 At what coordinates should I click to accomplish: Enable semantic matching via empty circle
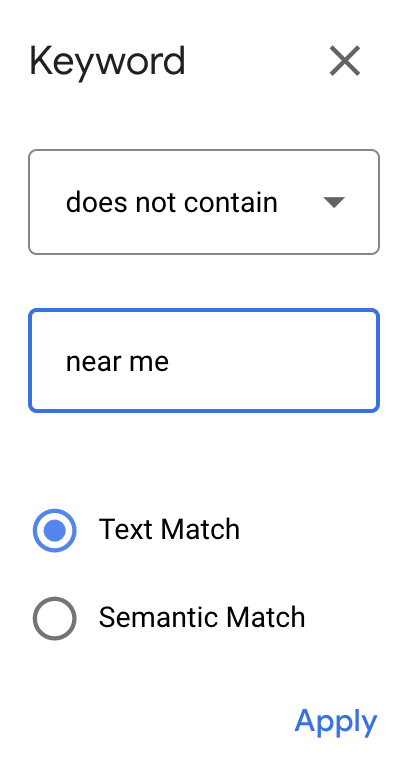click(x=55, y=618)
